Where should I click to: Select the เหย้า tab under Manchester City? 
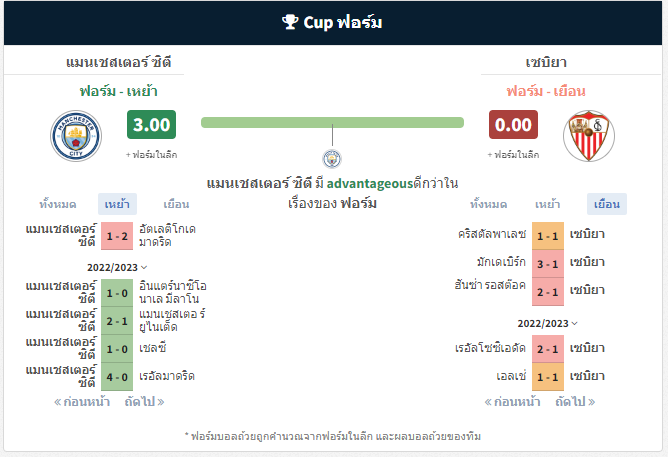pos(117,204)
